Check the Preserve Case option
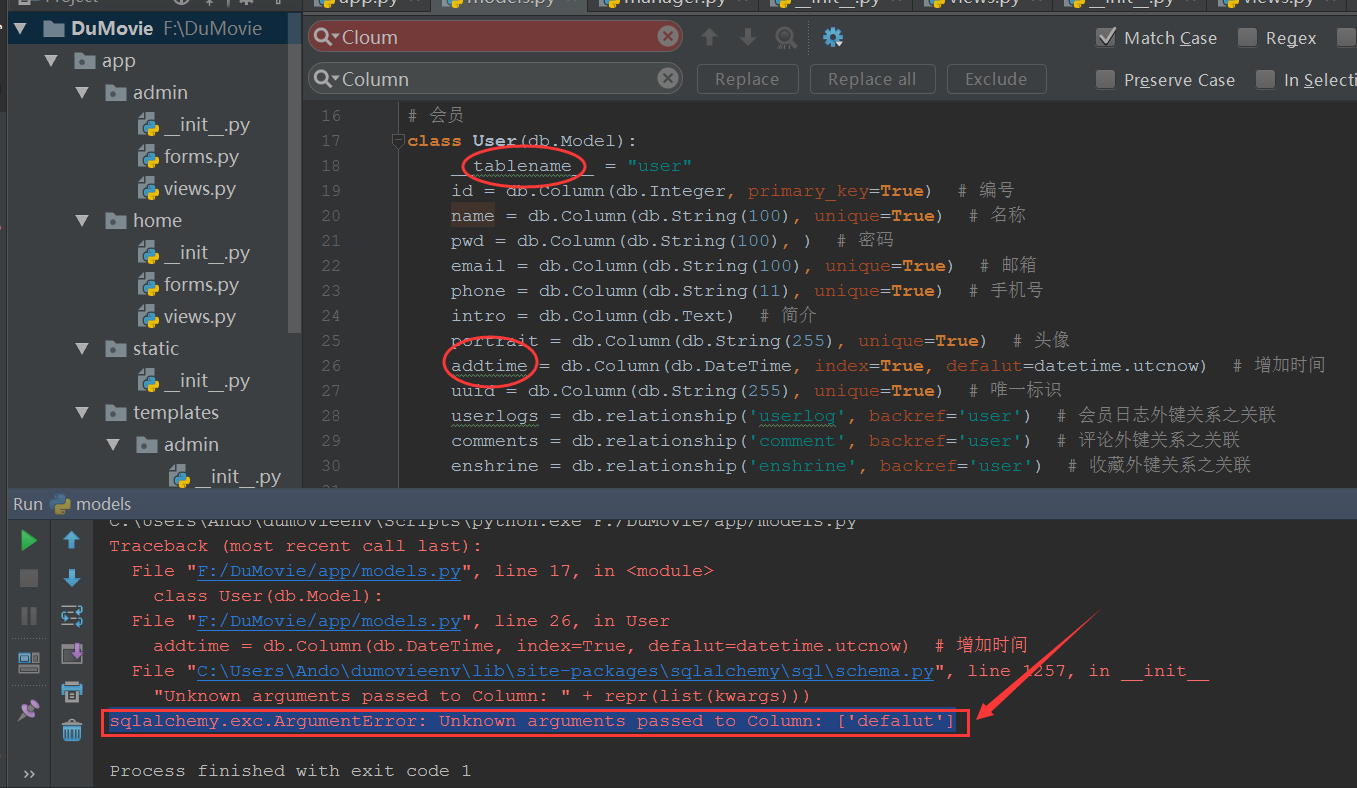The image size is (1357, 788). pos(1106,79)
